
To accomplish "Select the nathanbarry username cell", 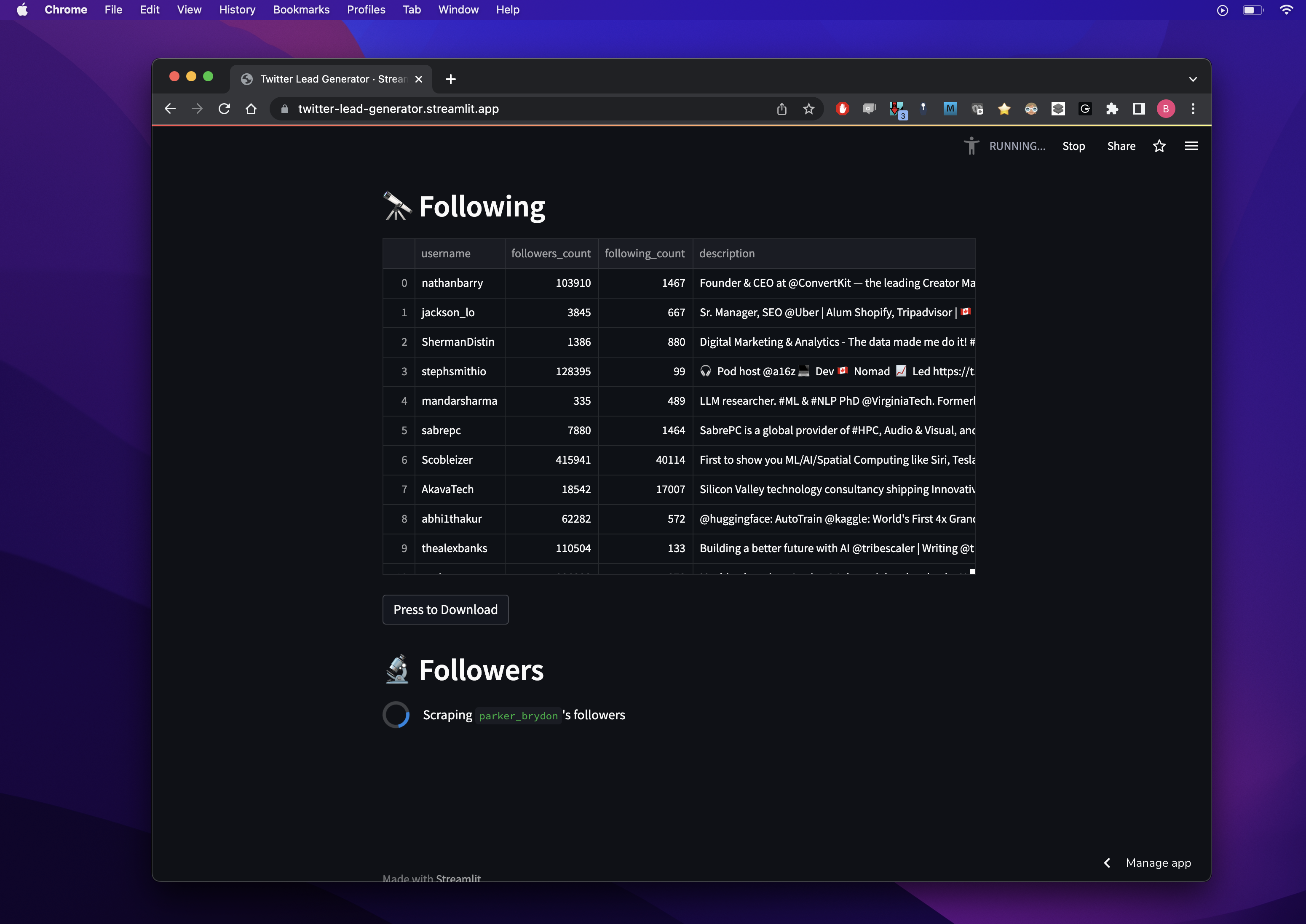I will [x=459, y=283].
